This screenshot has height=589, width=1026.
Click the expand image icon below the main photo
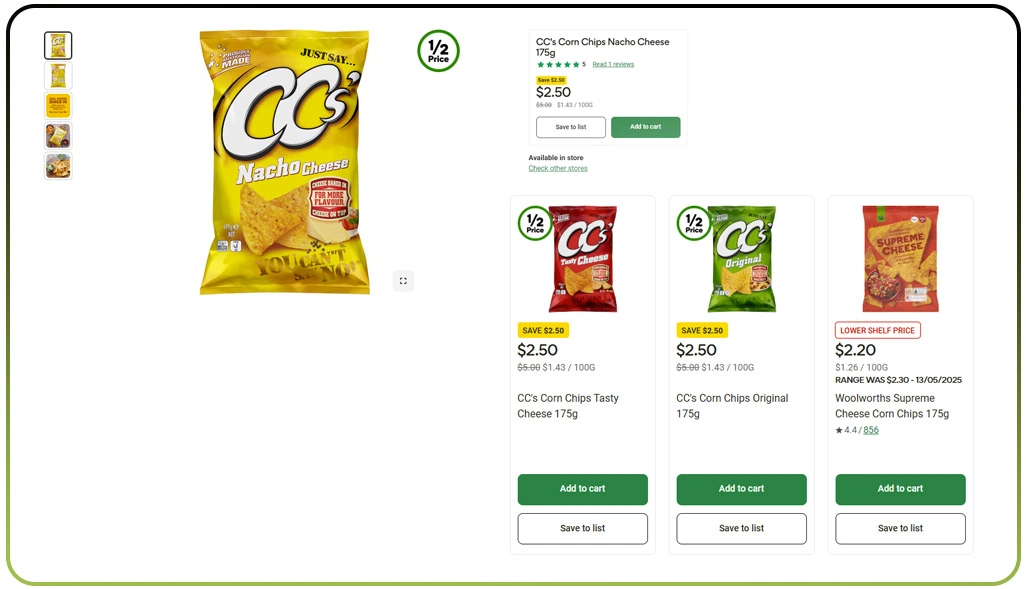click(403, 281)
